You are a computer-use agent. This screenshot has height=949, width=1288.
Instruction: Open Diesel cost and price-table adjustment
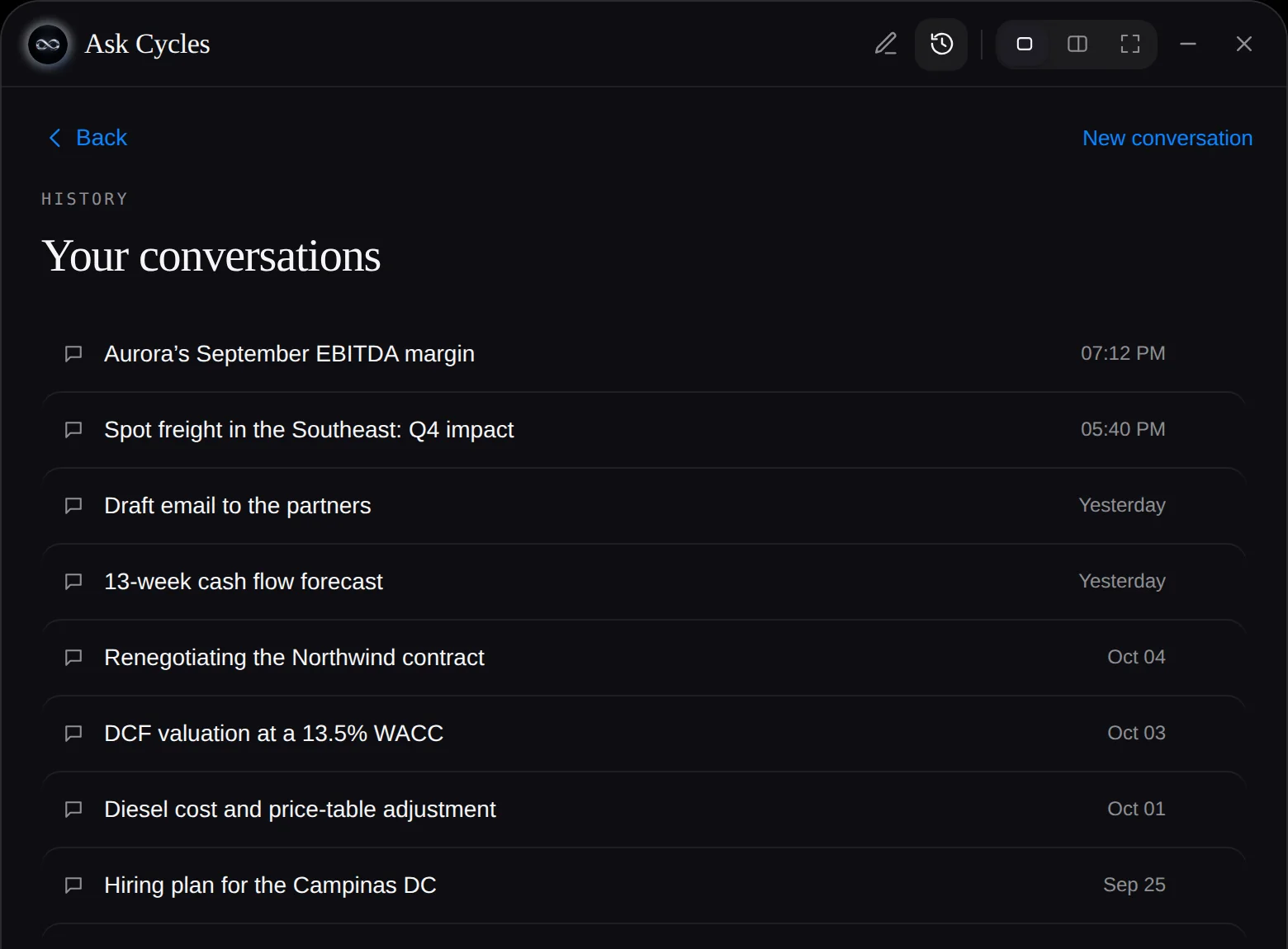(644, 810)
